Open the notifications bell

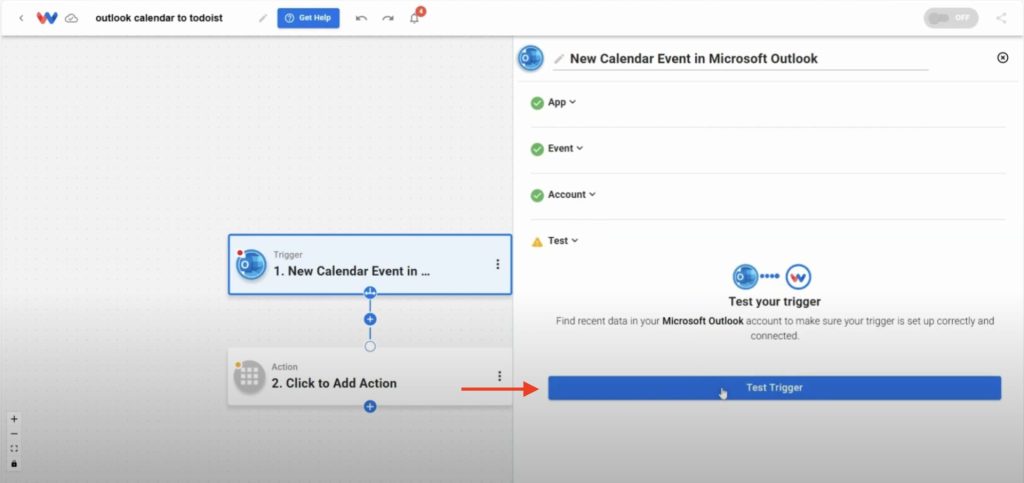pyautogui.click(x=415, y=18)
